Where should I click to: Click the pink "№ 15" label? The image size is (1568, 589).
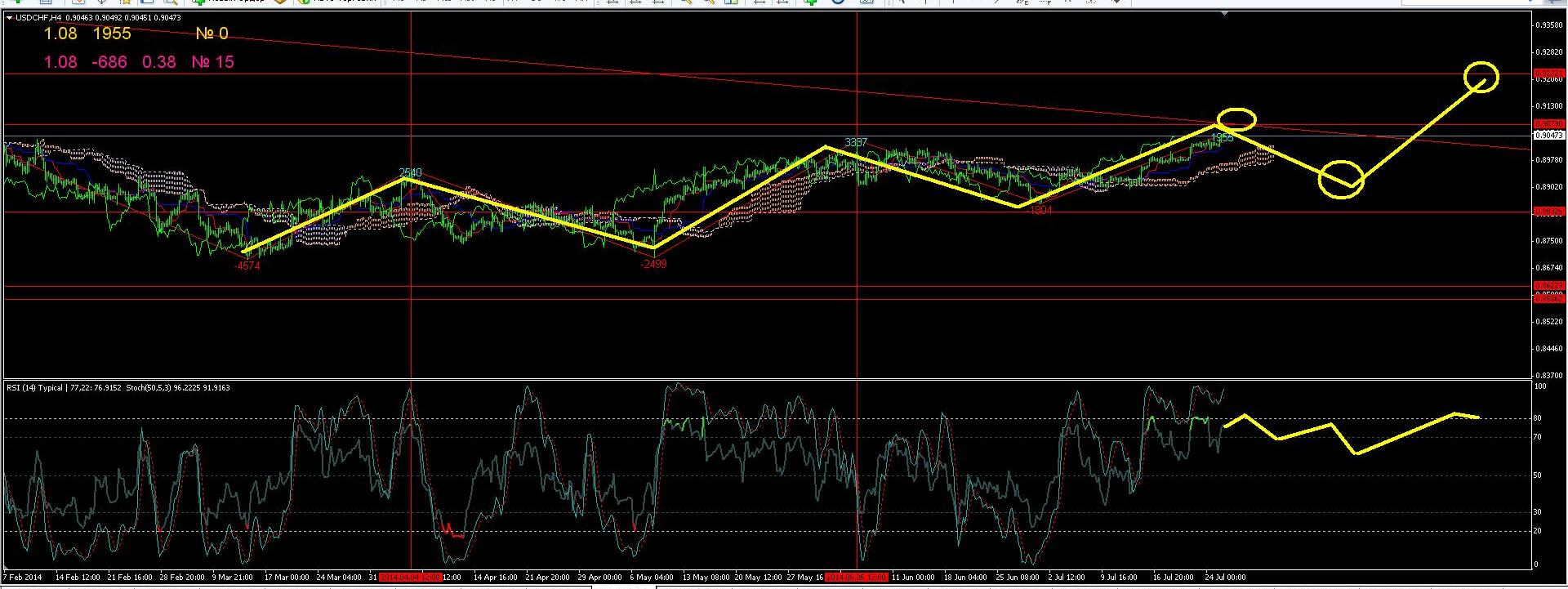(212, 62)
